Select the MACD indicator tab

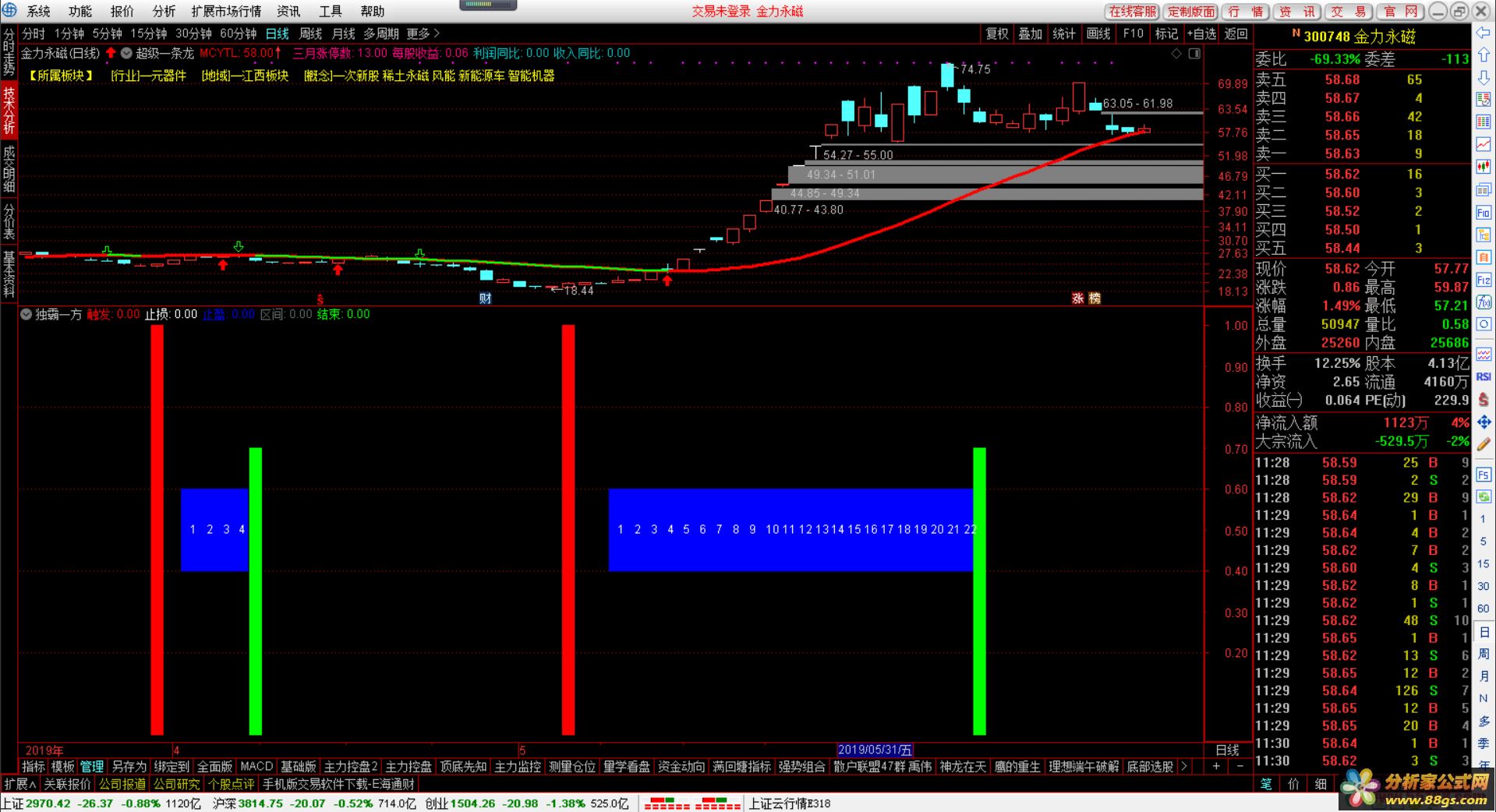(256, 767)
